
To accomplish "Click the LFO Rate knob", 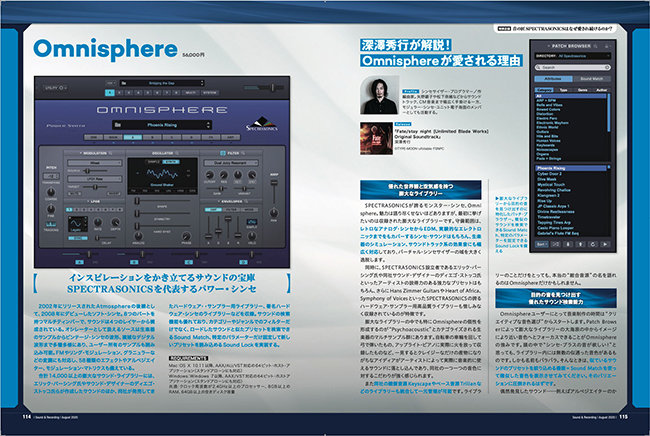I will click(98, 223).
